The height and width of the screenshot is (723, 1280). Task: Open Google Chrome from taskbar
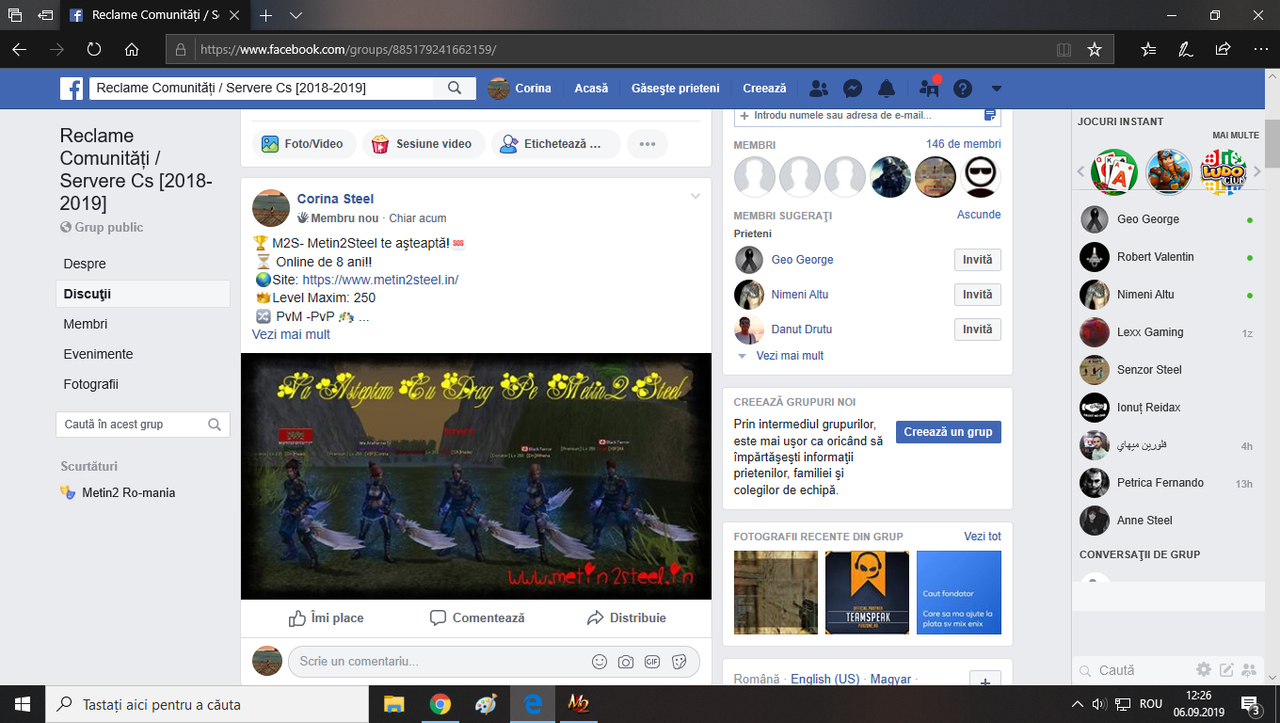pyautogui.click(x=440, y=704)
